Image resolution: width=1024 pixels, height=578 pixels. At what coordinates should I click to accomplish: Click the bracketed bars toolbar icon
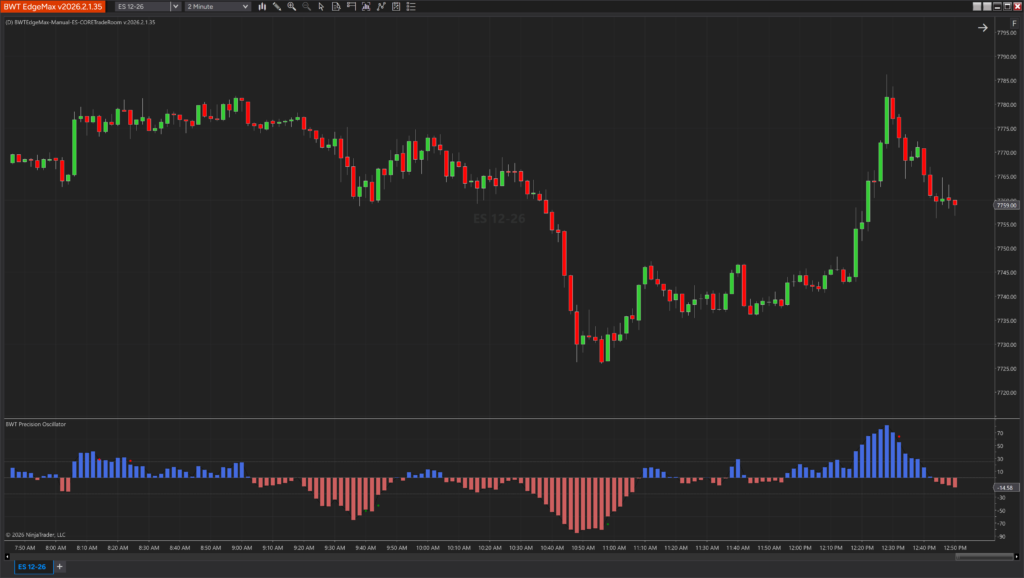[366, 7]
